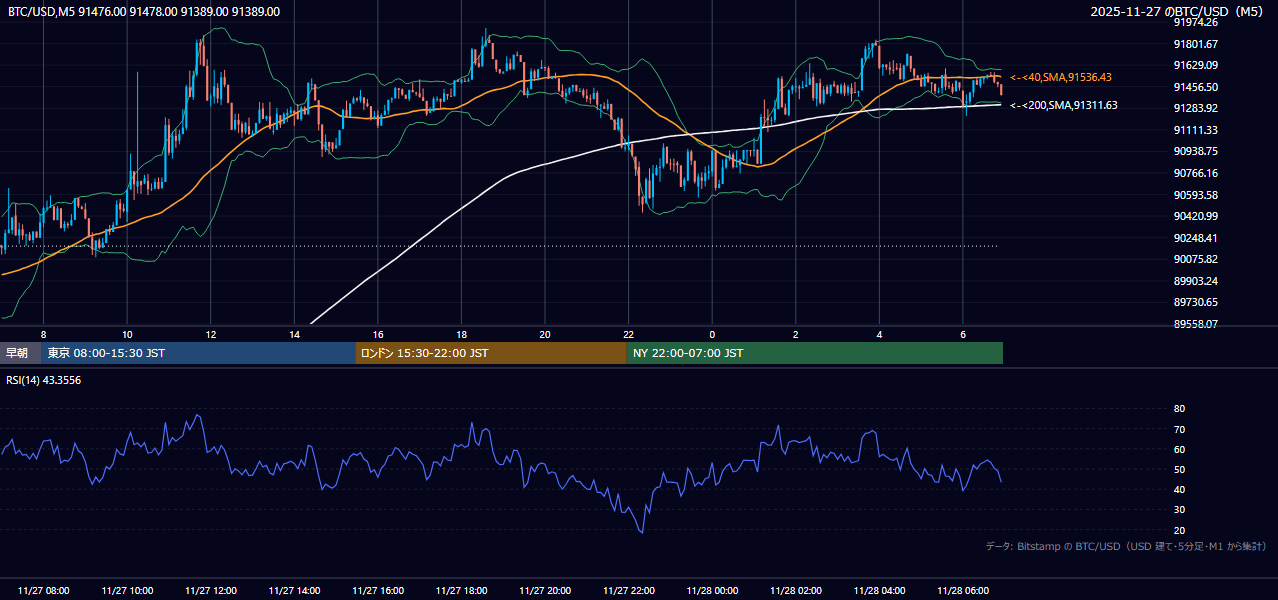The width and height of the screenshot is (1278, 600).
Task: Click price axis label 91283.92
Action: point(1195,108)
